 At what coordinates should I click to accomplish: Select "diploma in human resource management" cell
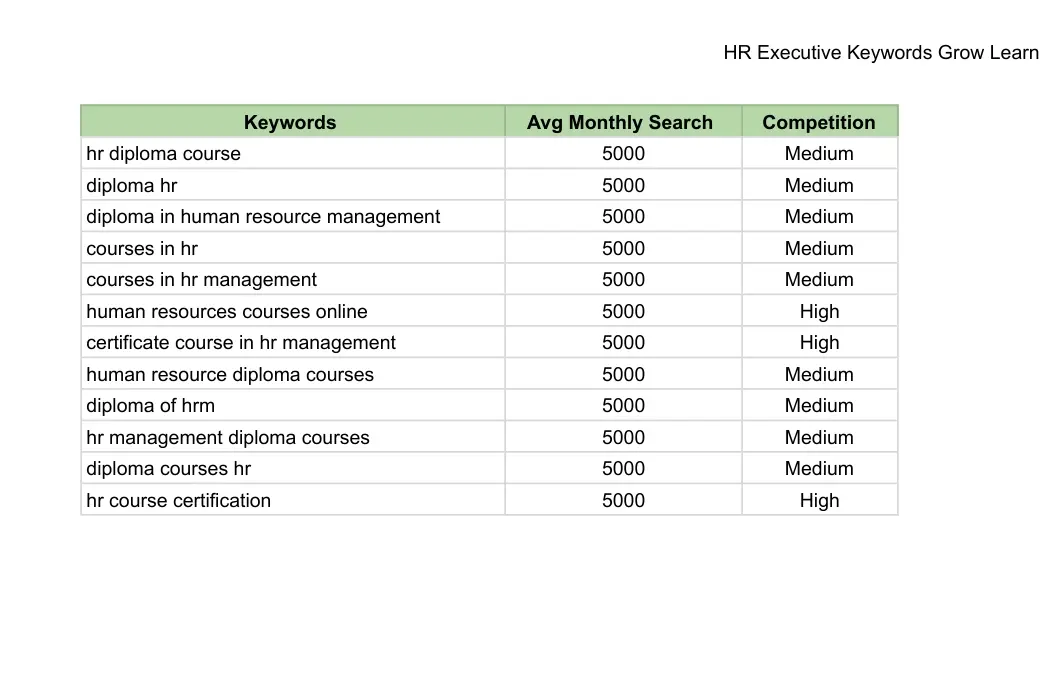pos(263,217)
